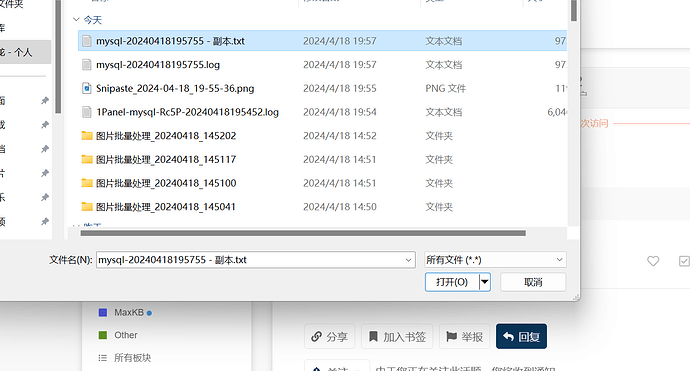The width and height of the screenshot is (690, 371).
Task: Click the 加入书签 button
Action: coord(397,337)
